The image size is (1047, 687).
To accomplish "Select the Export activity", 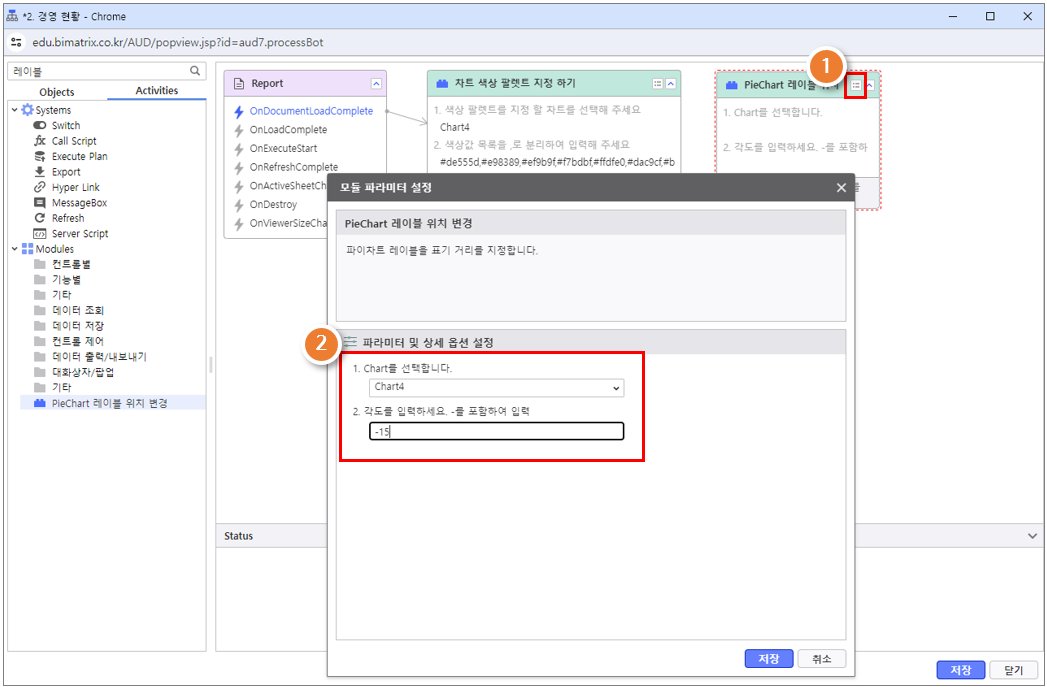I will pyautogui.click(x=66, y=172).
